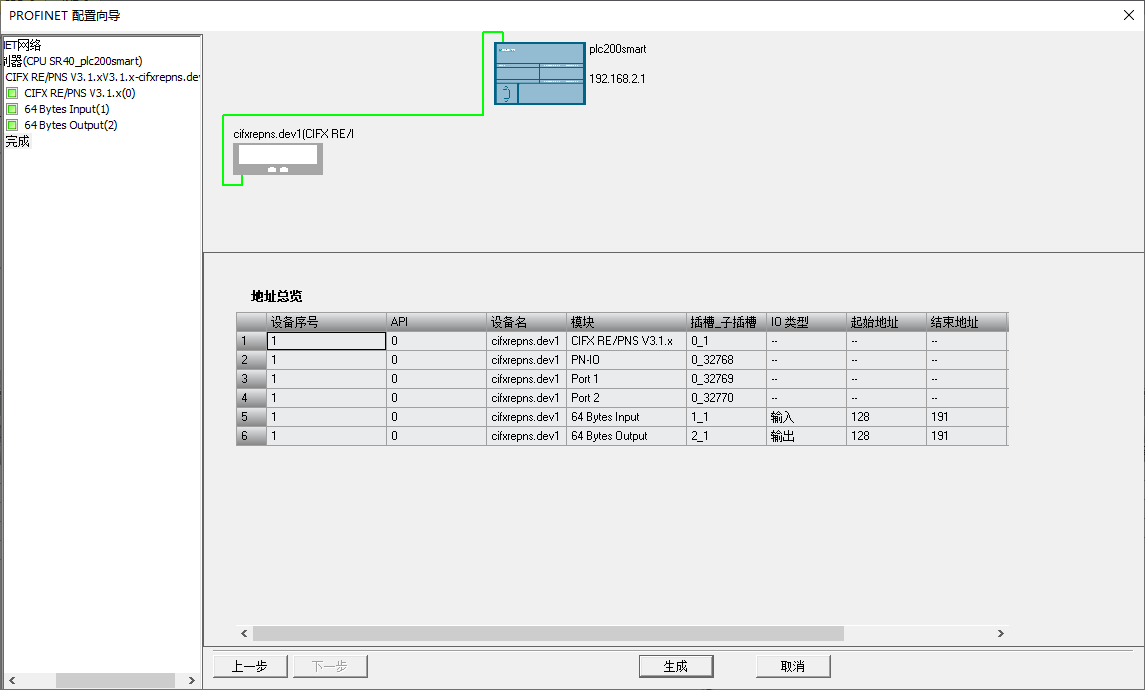Screen dimensions: 1145x690
Task: Select the CPU SR40_plc200smart controller node
Action: 73,61
